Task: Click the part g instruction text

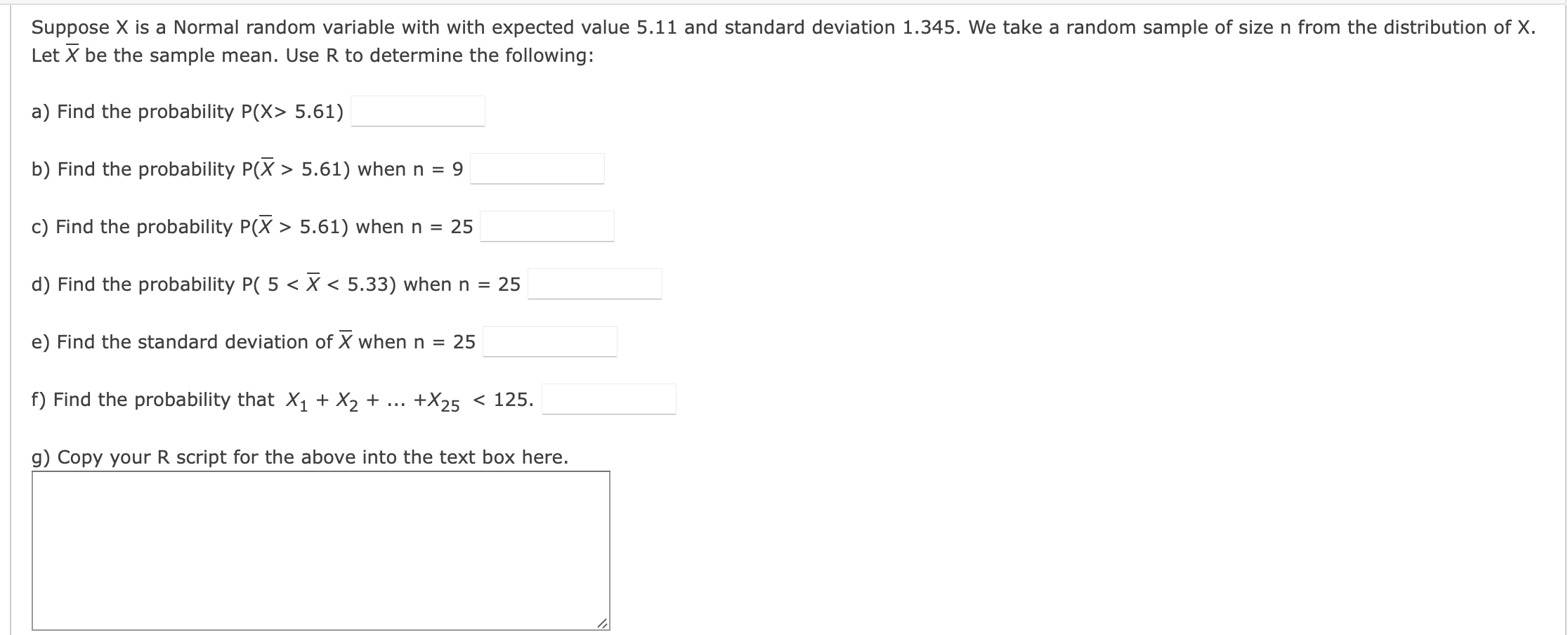Action: pos(299,456)
